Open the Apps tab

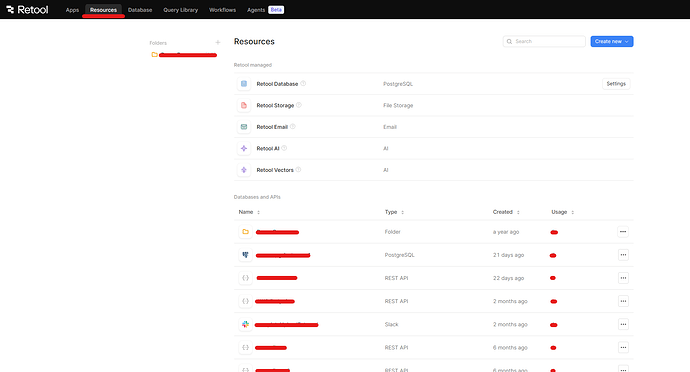tap(72, 10)
